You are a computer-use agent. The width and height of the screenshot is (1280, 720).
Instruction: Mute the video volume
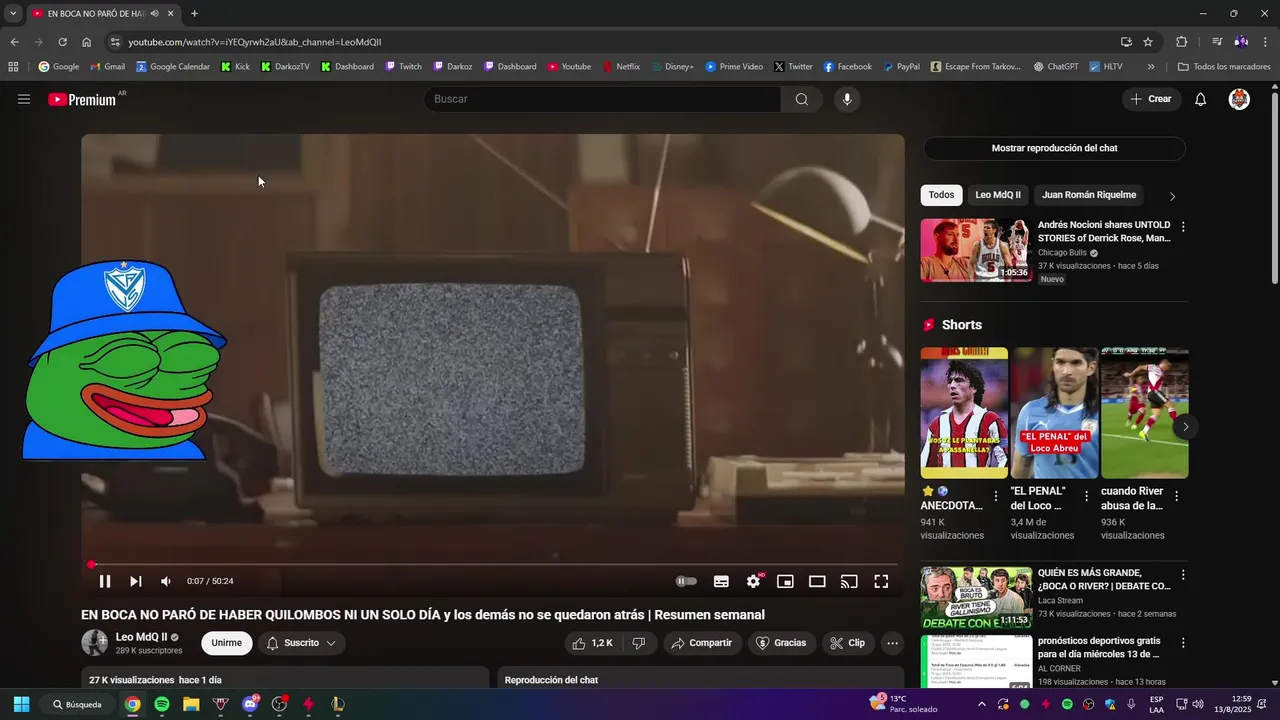click(166, 581)
